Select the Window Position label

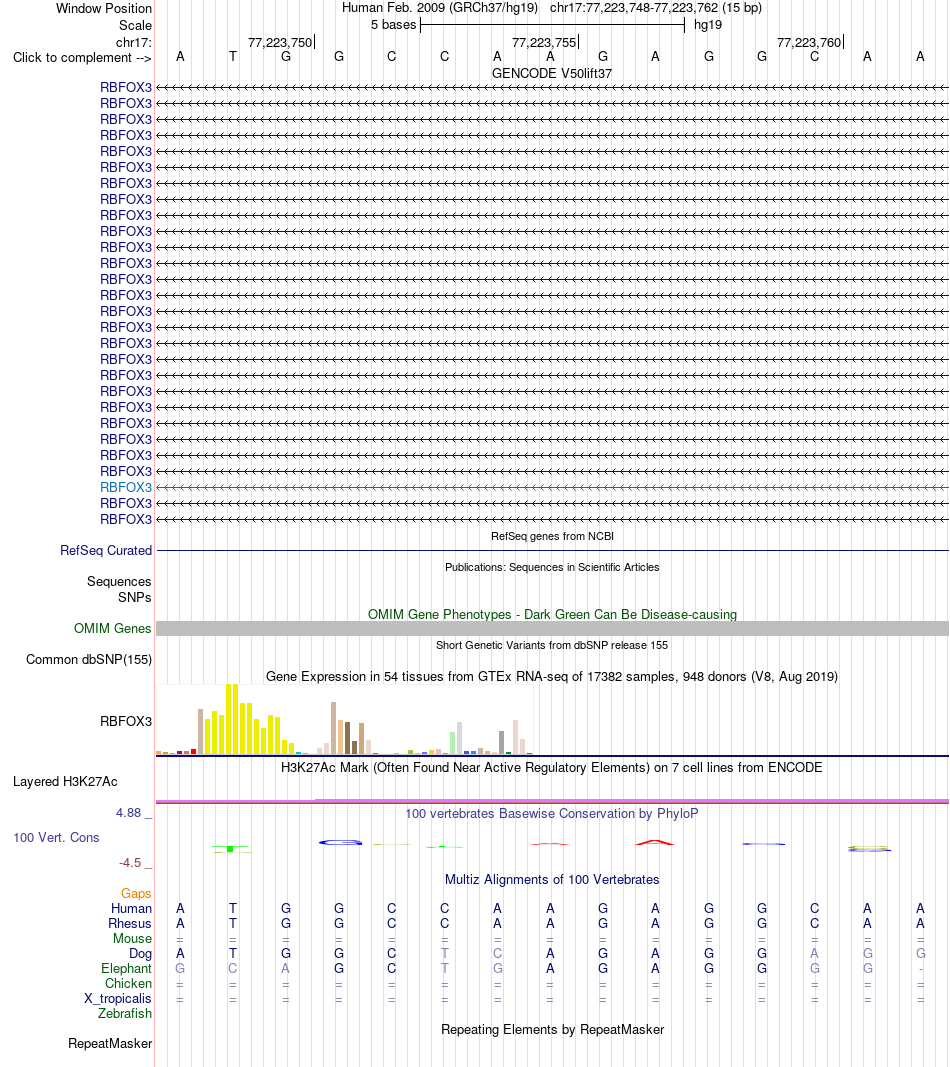103,8
